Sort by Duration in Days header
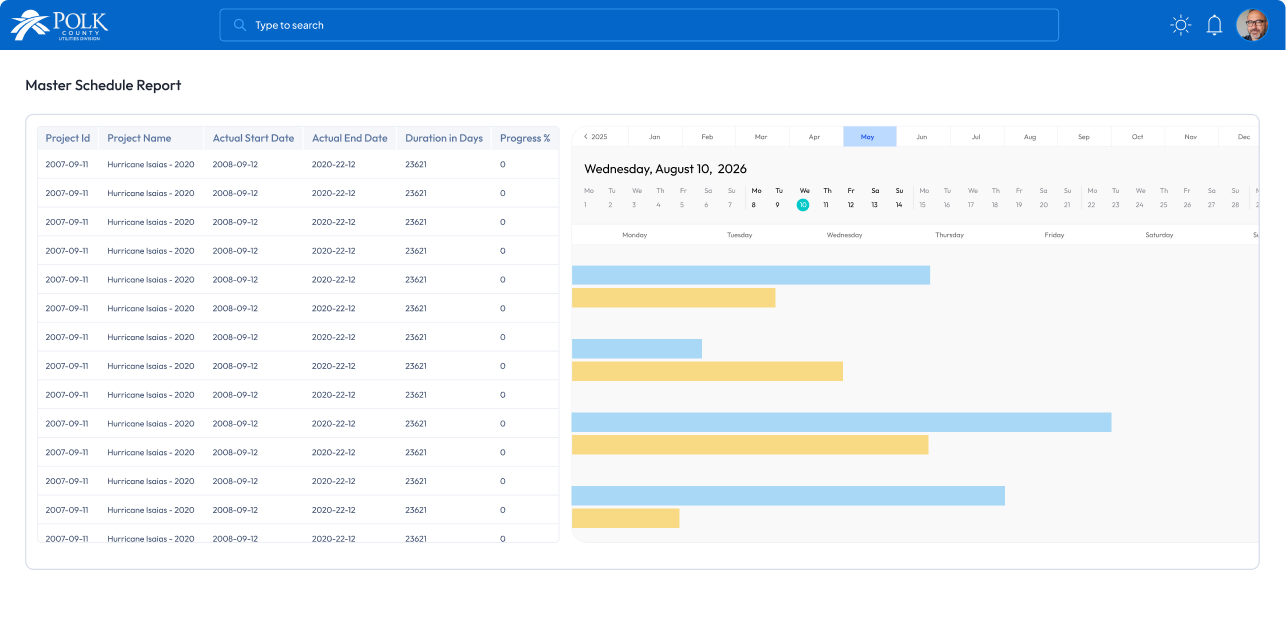This screenshot has height=623, width=1286. [x=444, y=138]
